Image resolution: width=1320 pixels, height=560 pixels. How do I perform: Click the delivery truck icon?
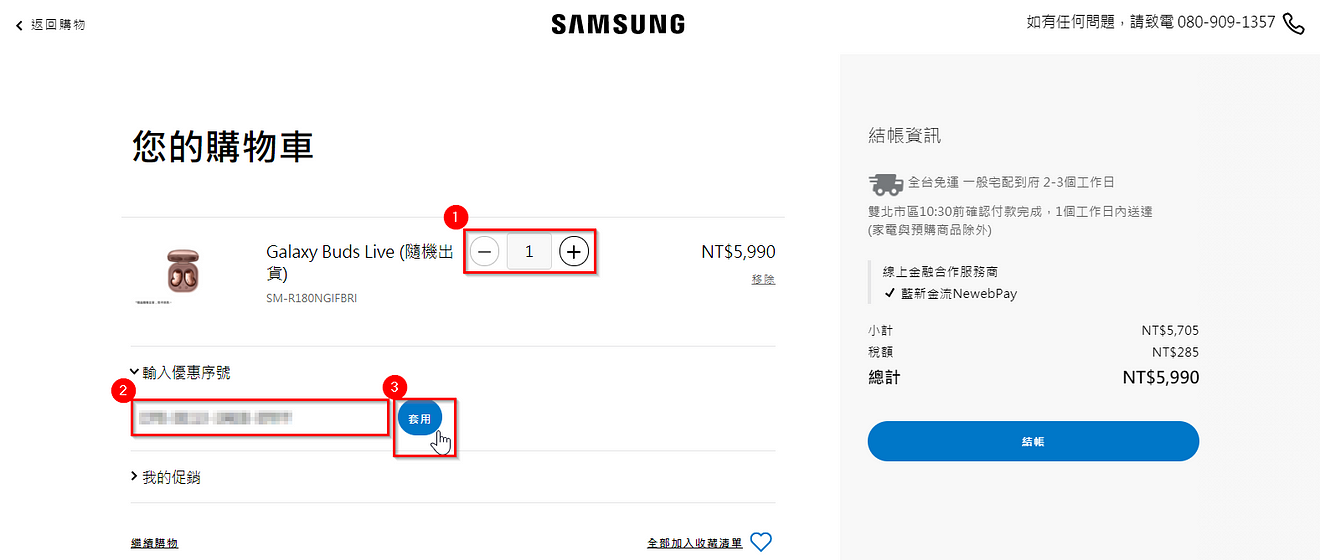pos(885,183)
